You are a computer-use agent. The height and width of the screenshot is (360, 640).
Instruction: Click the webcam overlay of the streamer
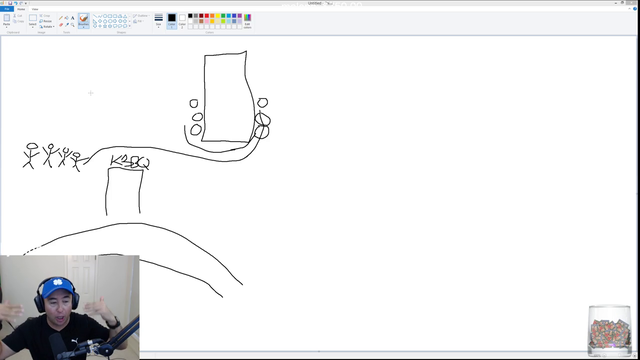coord(69,307)
